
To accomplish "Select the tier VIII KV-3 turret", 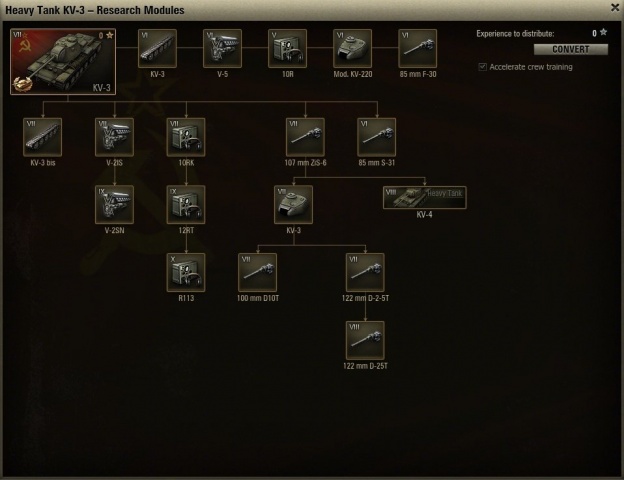I will [x=294, y=205].
